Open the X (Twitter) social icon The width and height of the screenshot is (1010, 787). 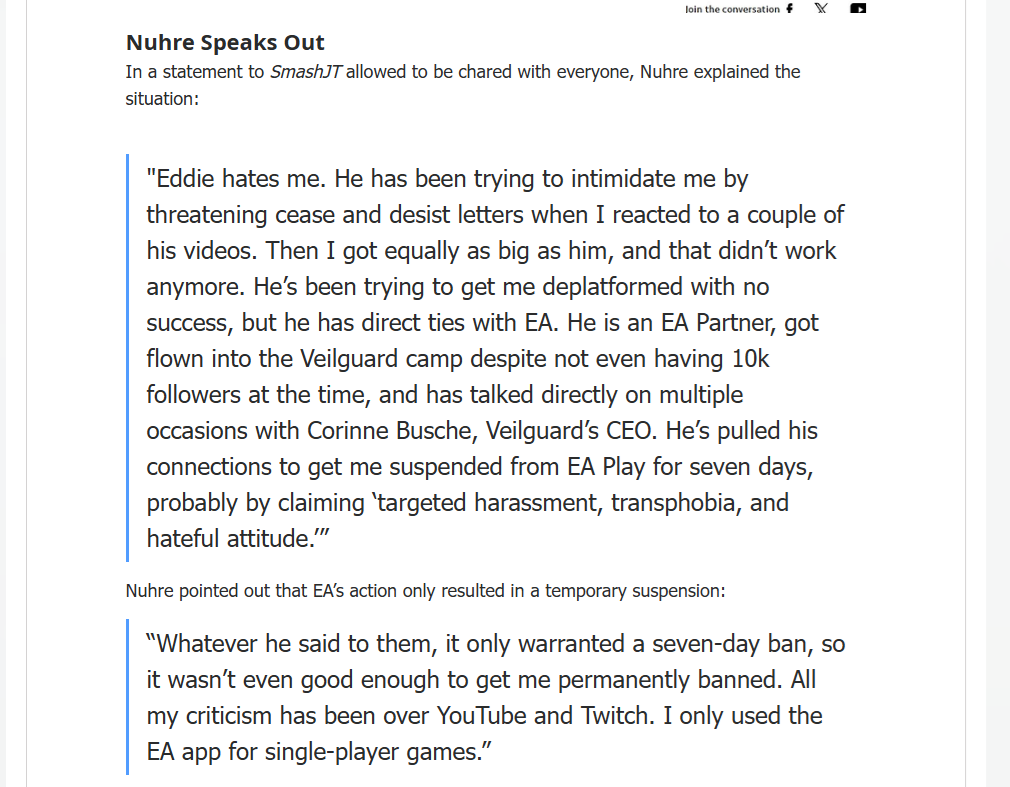[x=821, y=8]
